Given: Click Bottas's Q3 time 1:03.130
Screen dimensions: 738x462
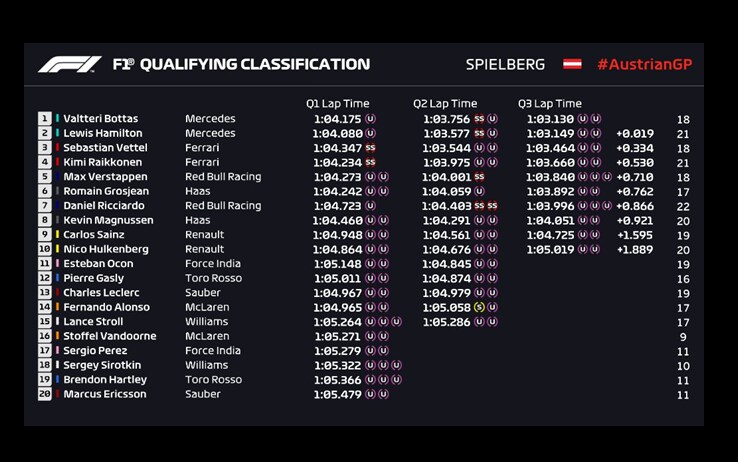Looking at the screenshot, I should pyautogui.click(x=550, y=119).
